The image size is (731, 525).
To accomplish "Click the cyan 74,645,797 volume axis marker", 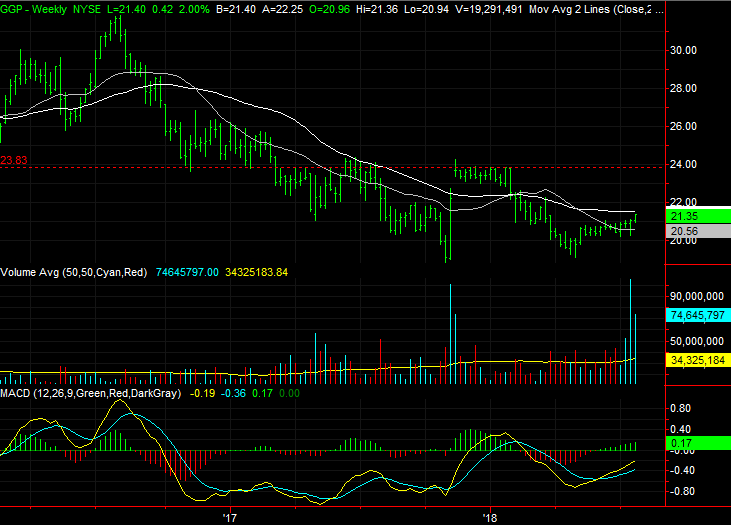I will pos(698,315).
